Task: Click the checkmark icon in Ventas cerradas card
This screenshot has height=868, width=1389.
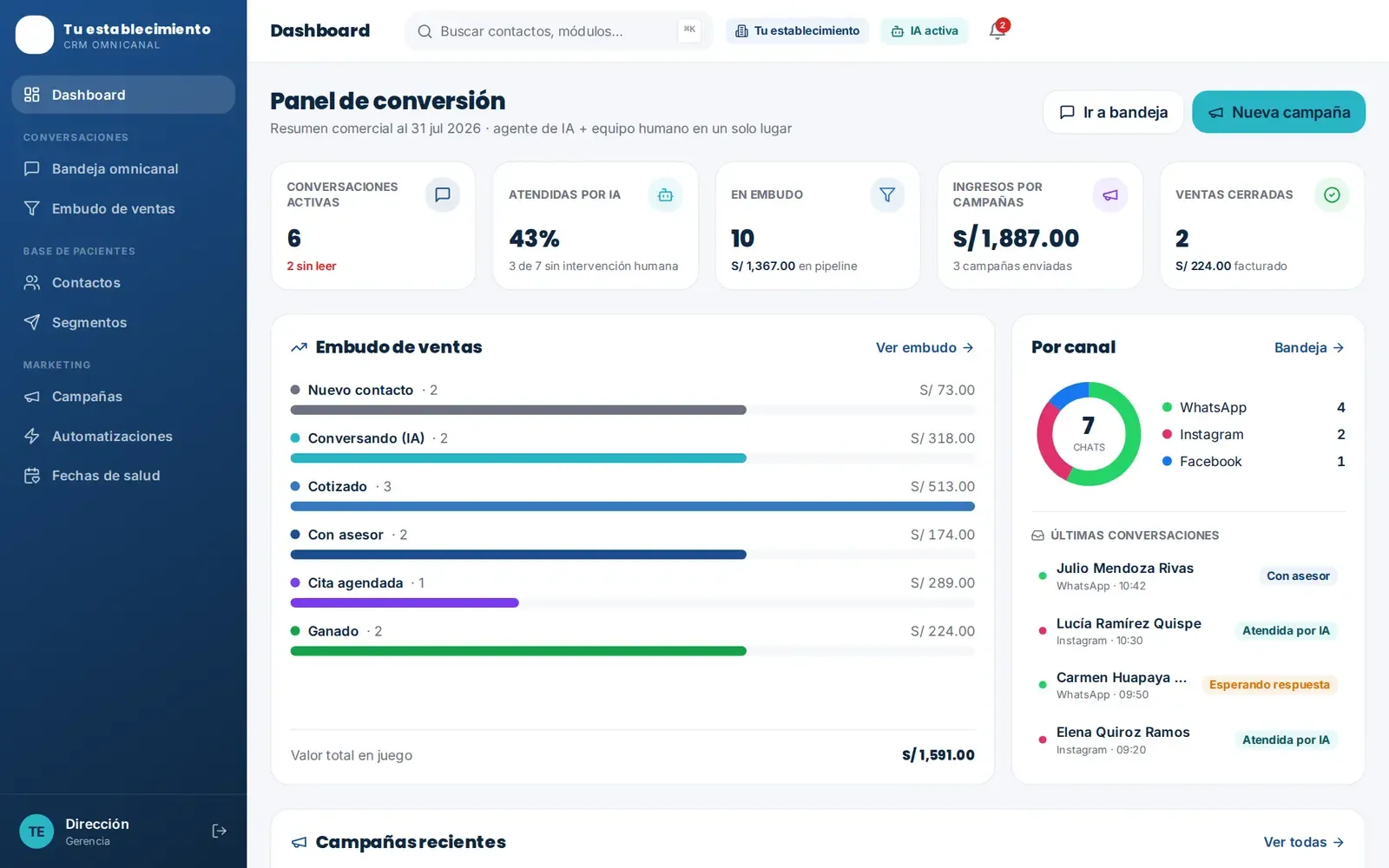Action: [1332, 194]
